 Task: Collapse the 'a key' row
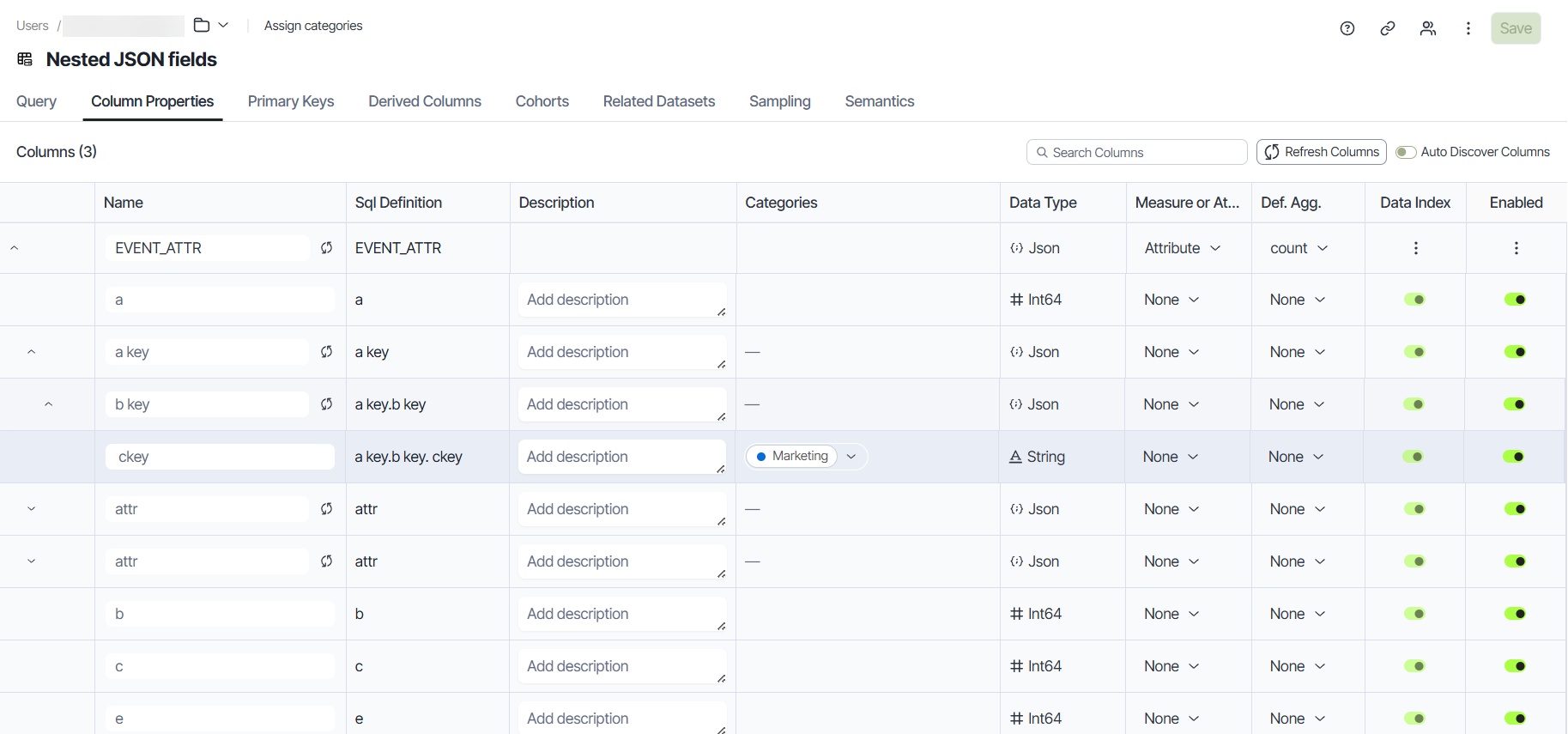tap(31, 352)
